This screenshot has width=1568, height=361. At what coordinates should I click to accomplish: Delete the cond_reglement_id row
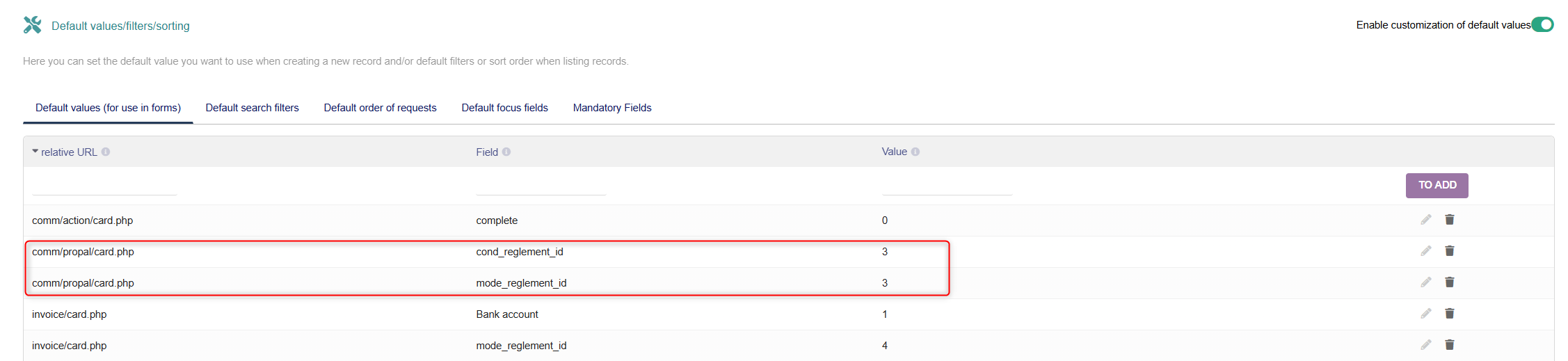coord(1450,251)
